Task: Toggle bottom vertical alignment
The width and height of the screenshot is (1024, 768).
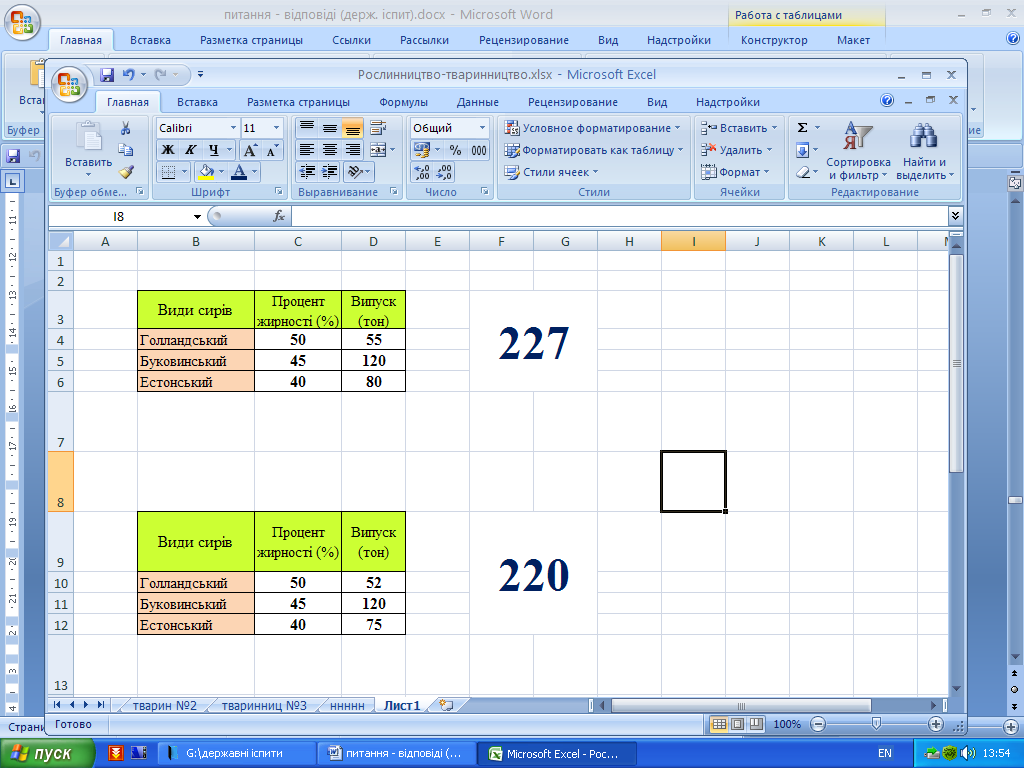Action: pyautogui.click(x=353, y=127)
